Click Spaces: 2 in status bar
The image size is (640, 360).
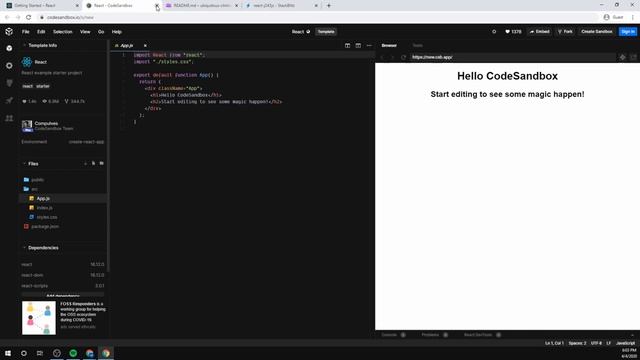pyautogui.click(x=577, y=343)
